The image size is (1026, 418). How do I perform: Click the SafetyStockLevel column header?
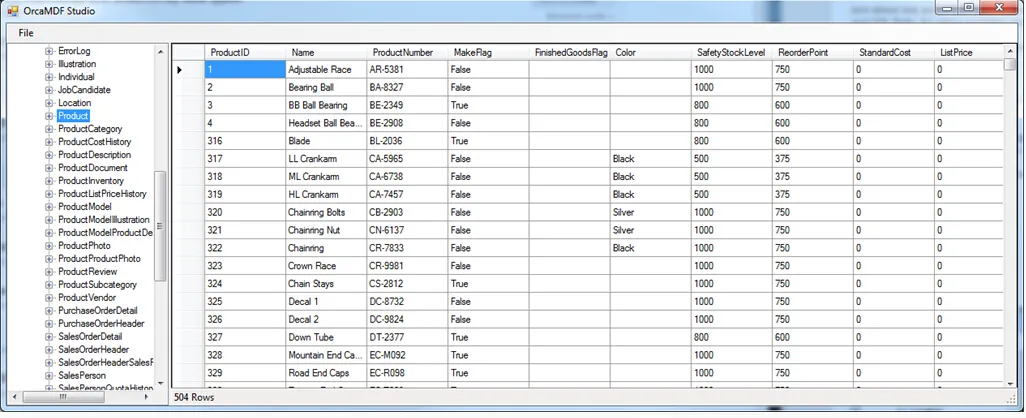(731, 52)
